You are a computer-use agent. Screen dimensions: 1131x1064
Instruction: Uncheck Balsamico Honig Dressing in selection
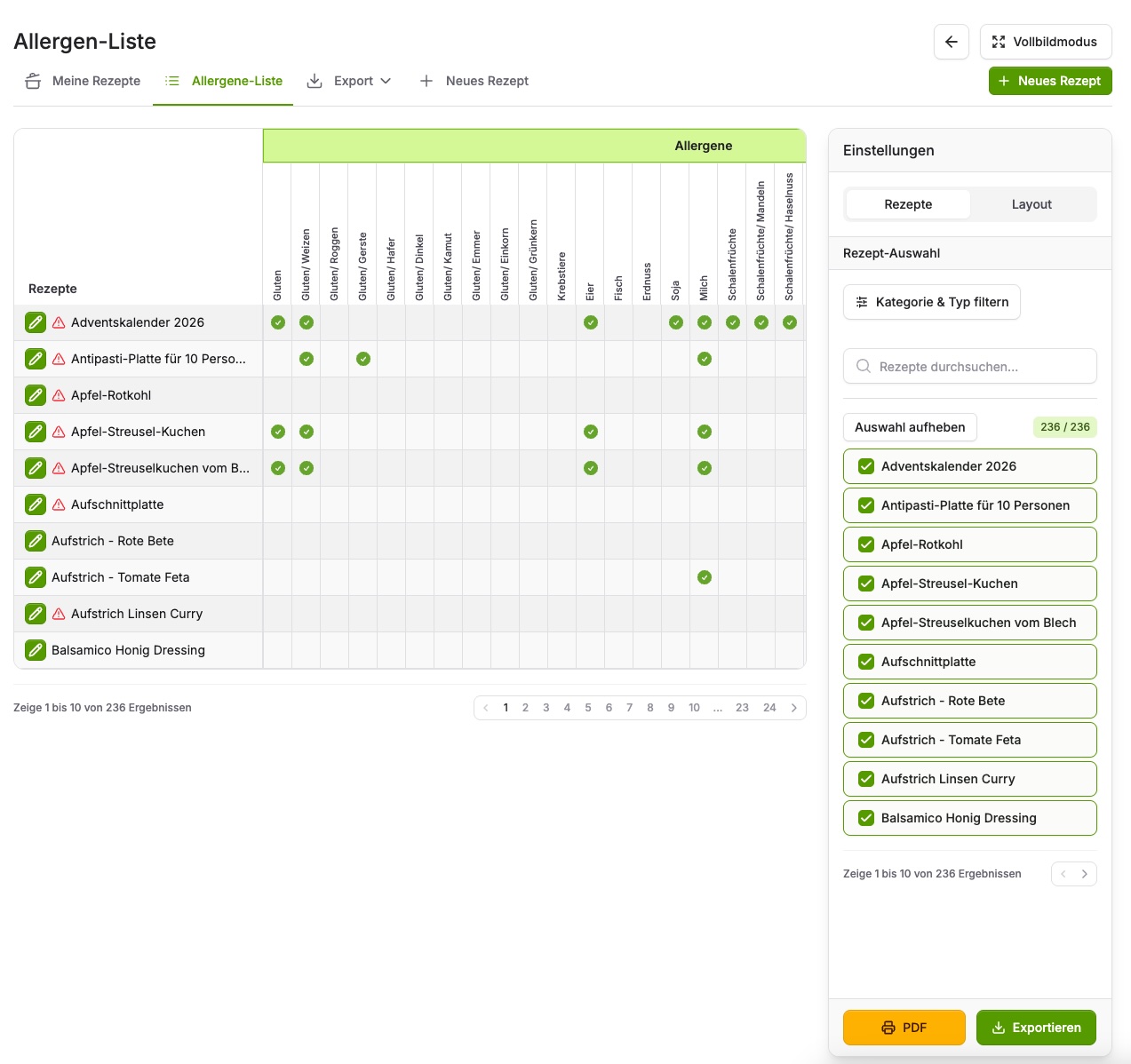[x=866, y=818]
